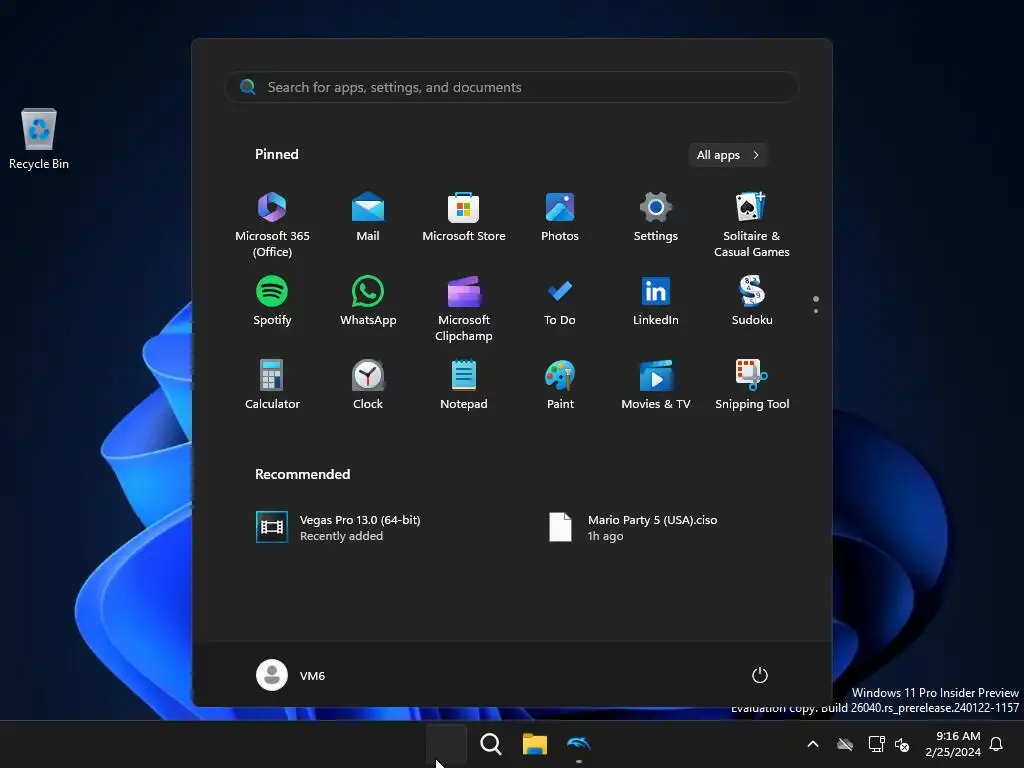This screenshot has height=768, width=1024.
Task: Open recommended file Mario Party 5 (USA).ciso
Action: [632, 527]
